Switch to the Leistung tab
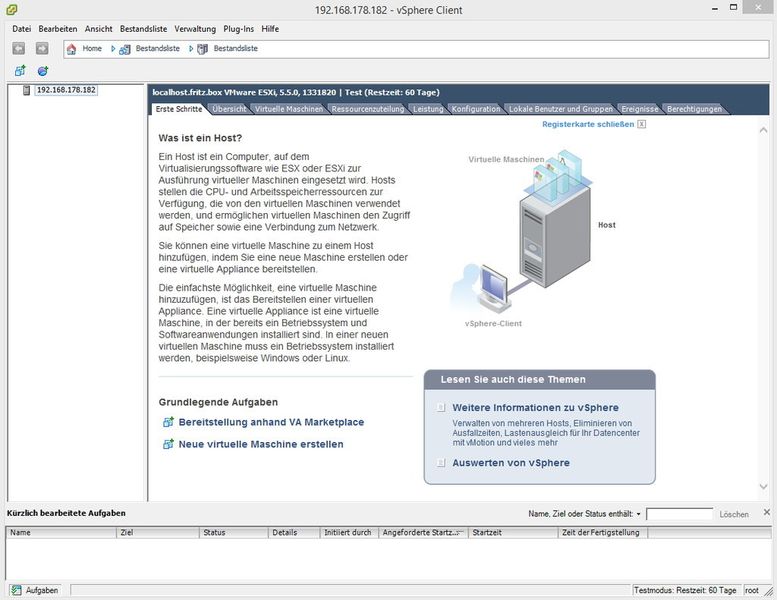The image size is (777, 600). [428, 109]
